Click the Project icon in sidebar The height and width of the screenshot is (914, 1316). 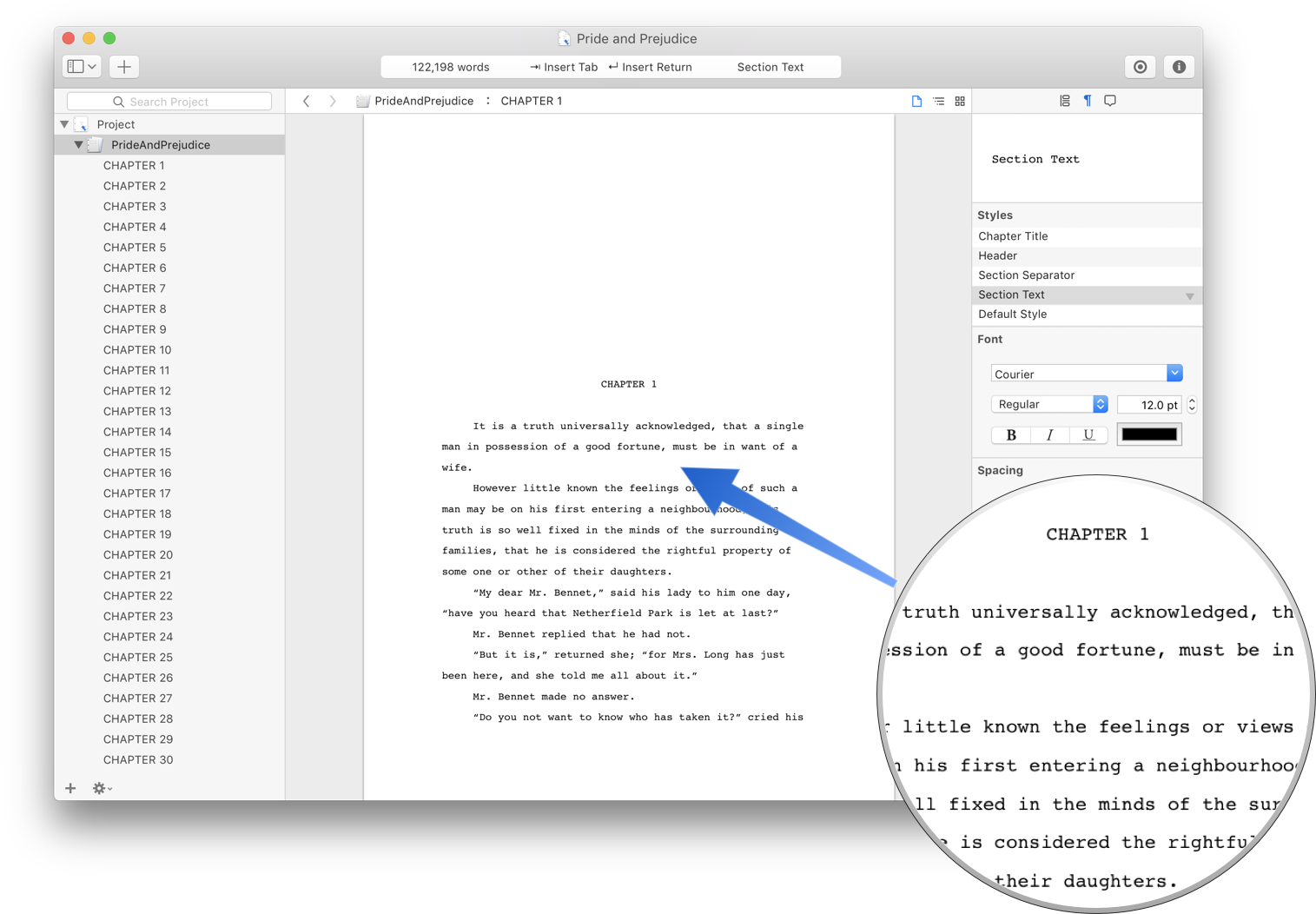82,124
